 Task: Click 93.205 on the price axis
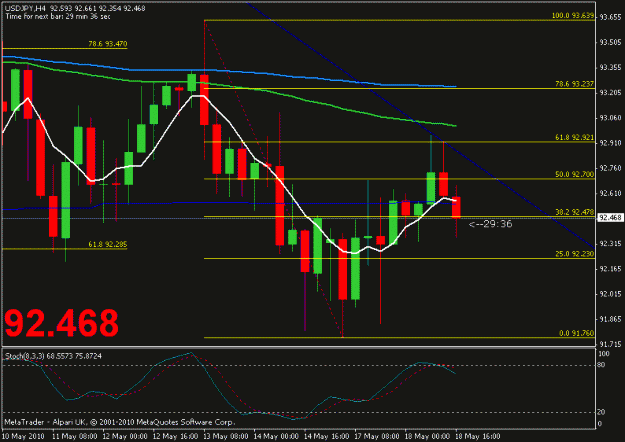click(610, 92)
